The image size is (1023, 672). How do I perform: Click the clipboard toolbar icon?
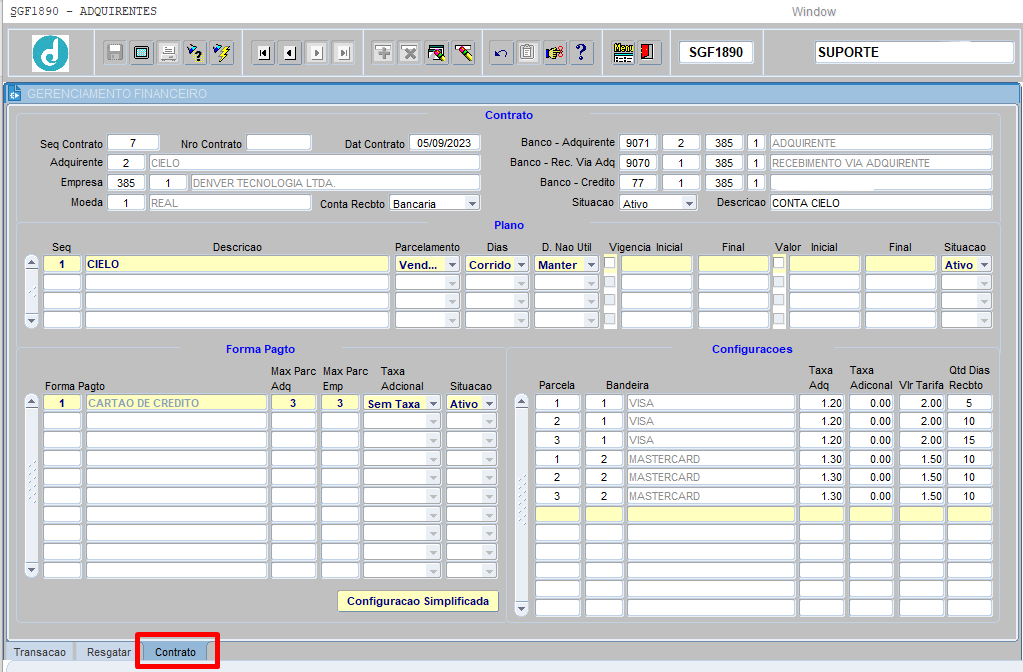pyautogui.click(x=528, y=52)
